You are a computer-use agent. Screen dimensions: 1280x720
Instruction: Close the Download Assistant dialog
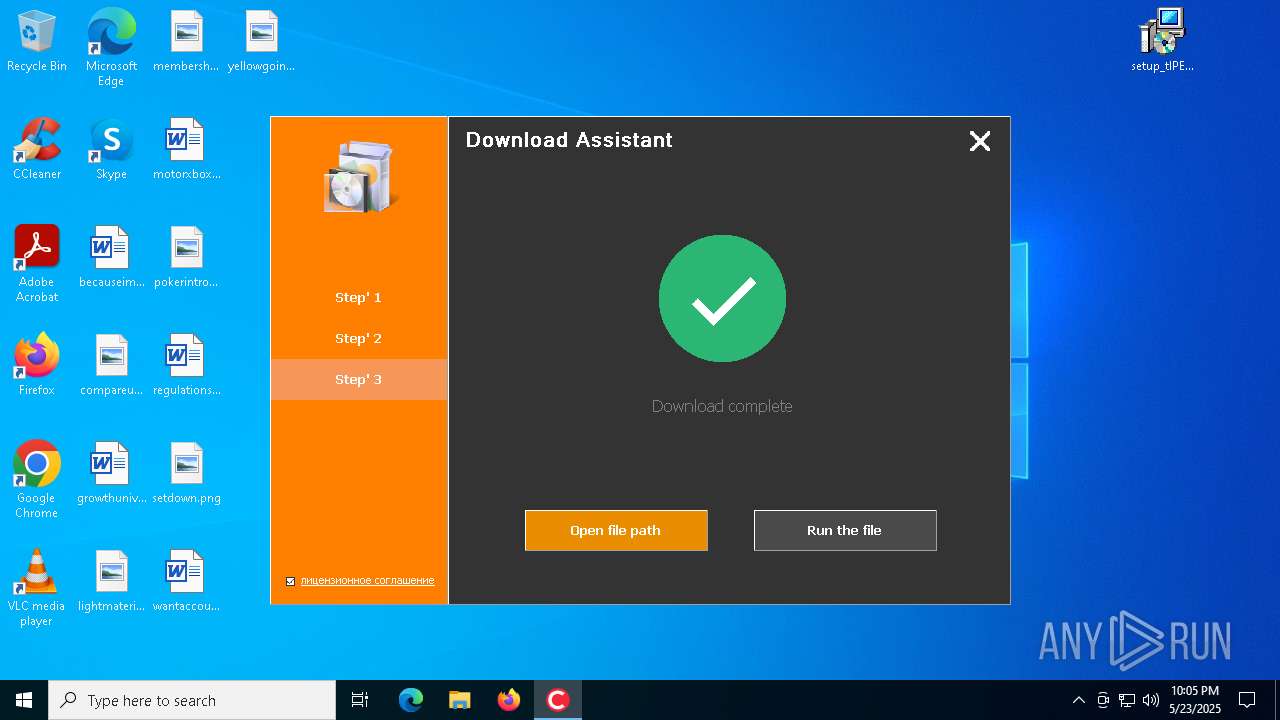click(980, 141)
